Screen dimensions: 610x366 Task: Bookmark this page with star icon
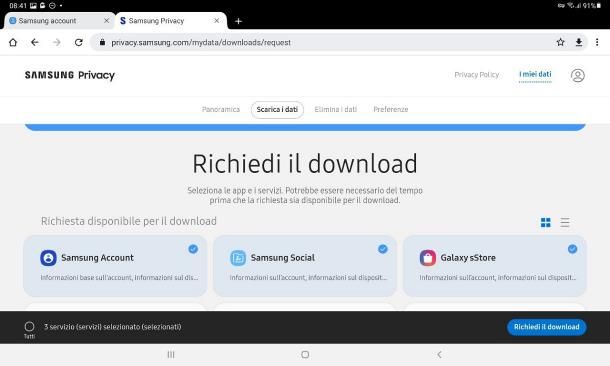tap(560, 42)
